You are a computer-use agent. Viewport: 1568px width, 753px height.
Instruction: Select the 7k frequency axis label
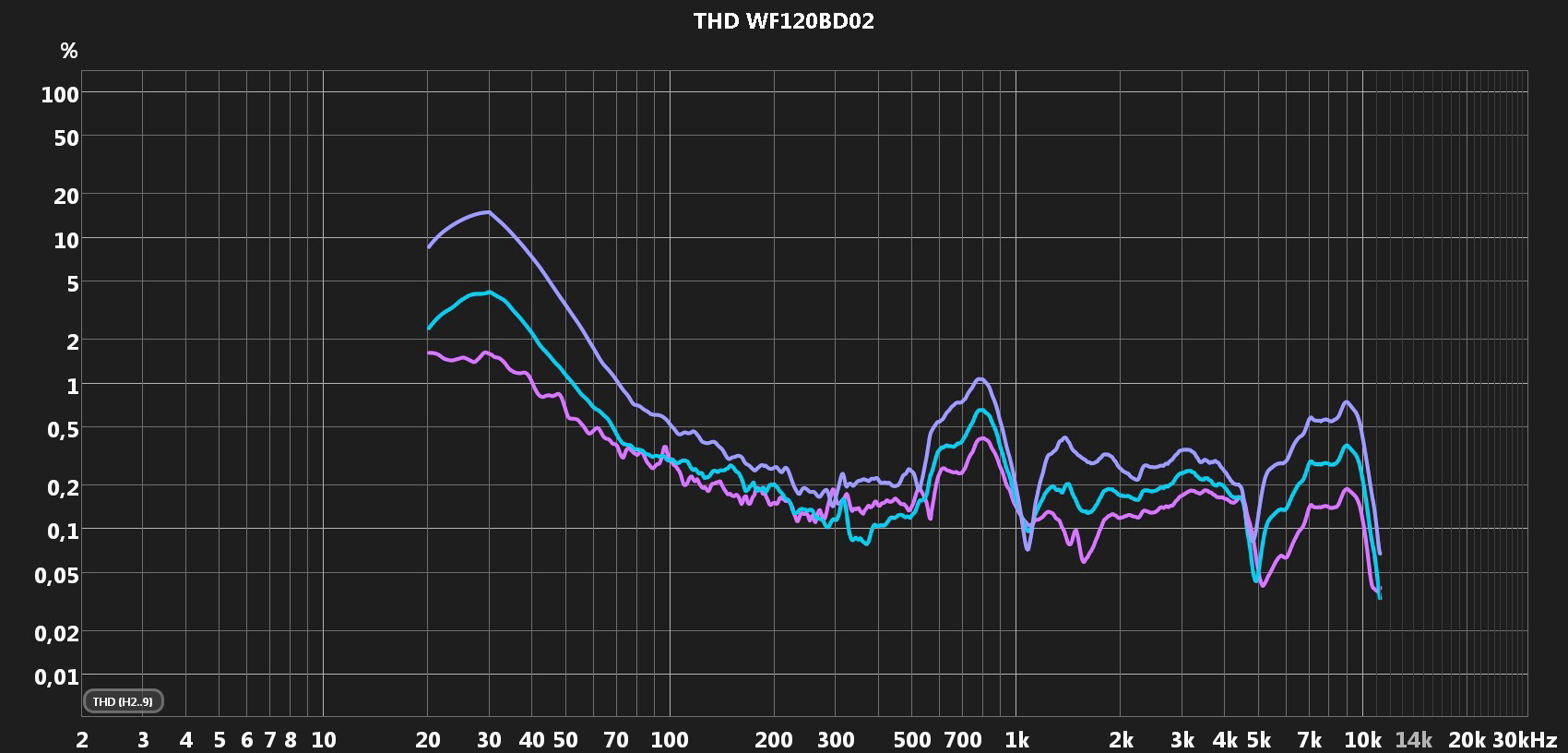(x=1310, y=740)
